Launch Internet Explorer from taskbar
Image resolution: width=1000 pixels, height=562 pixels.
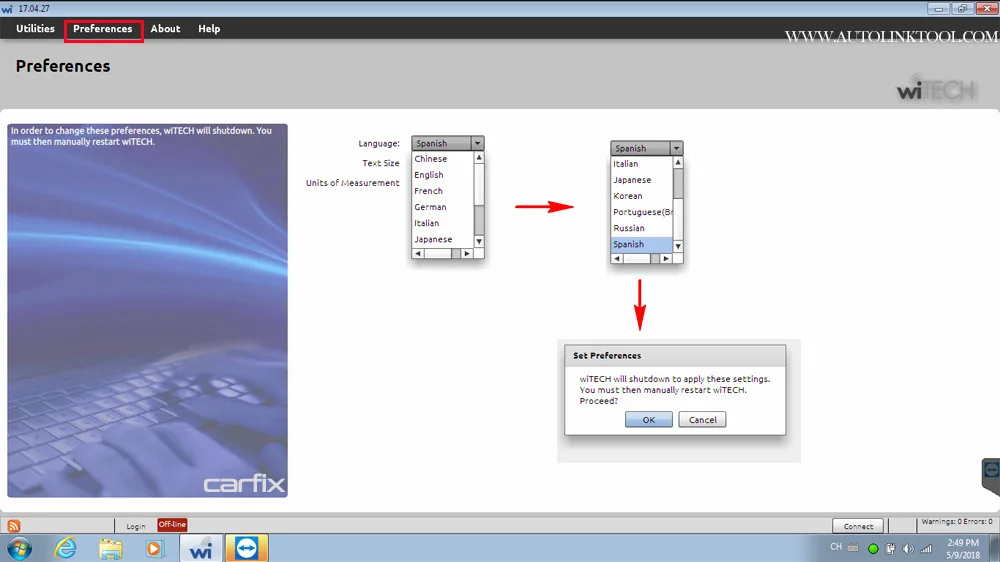tap(66, 548)
